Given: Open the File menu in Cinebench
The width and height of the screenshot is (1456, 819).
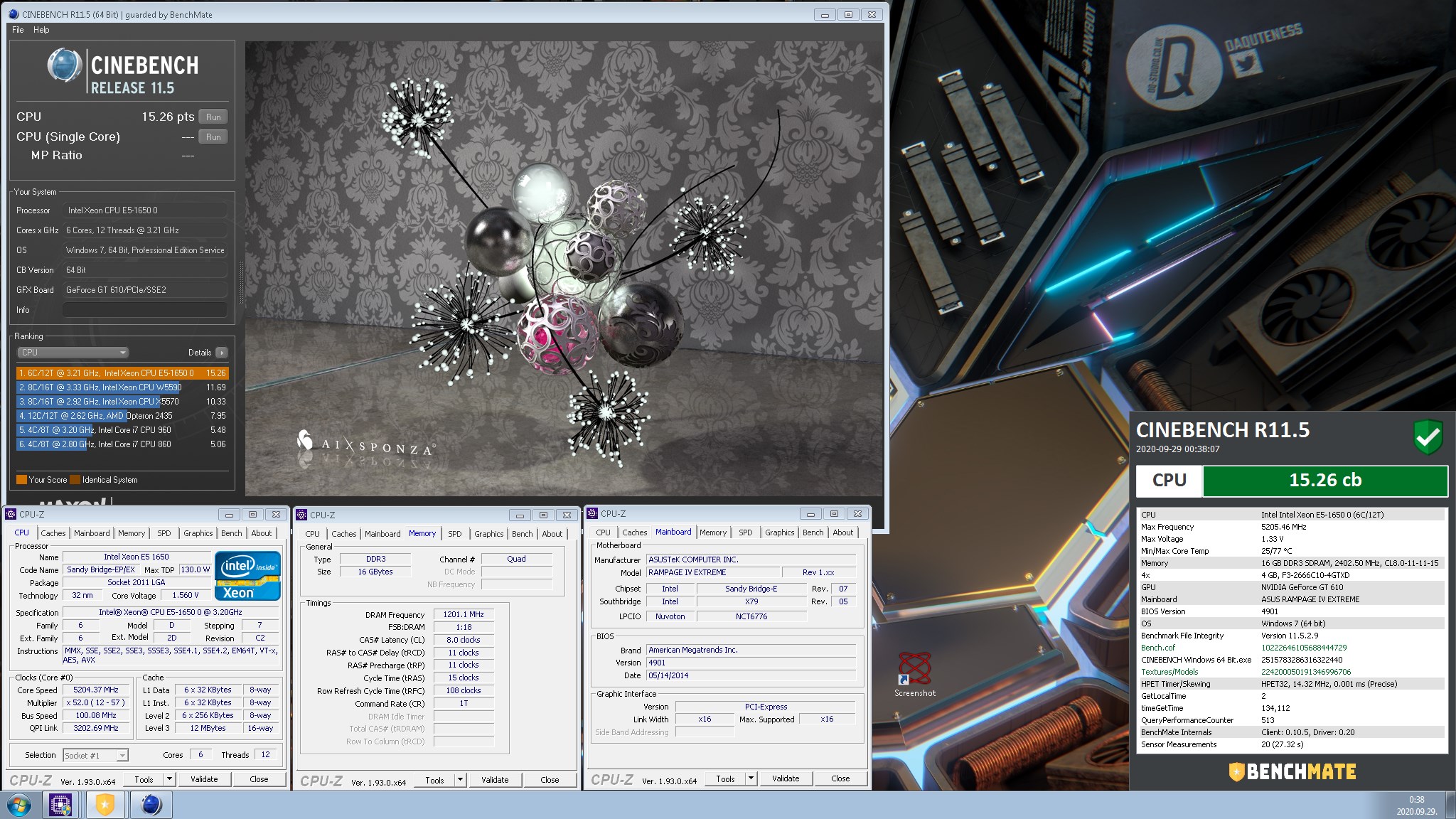Looking at the screenshot, I should click(x=18, y=30).
